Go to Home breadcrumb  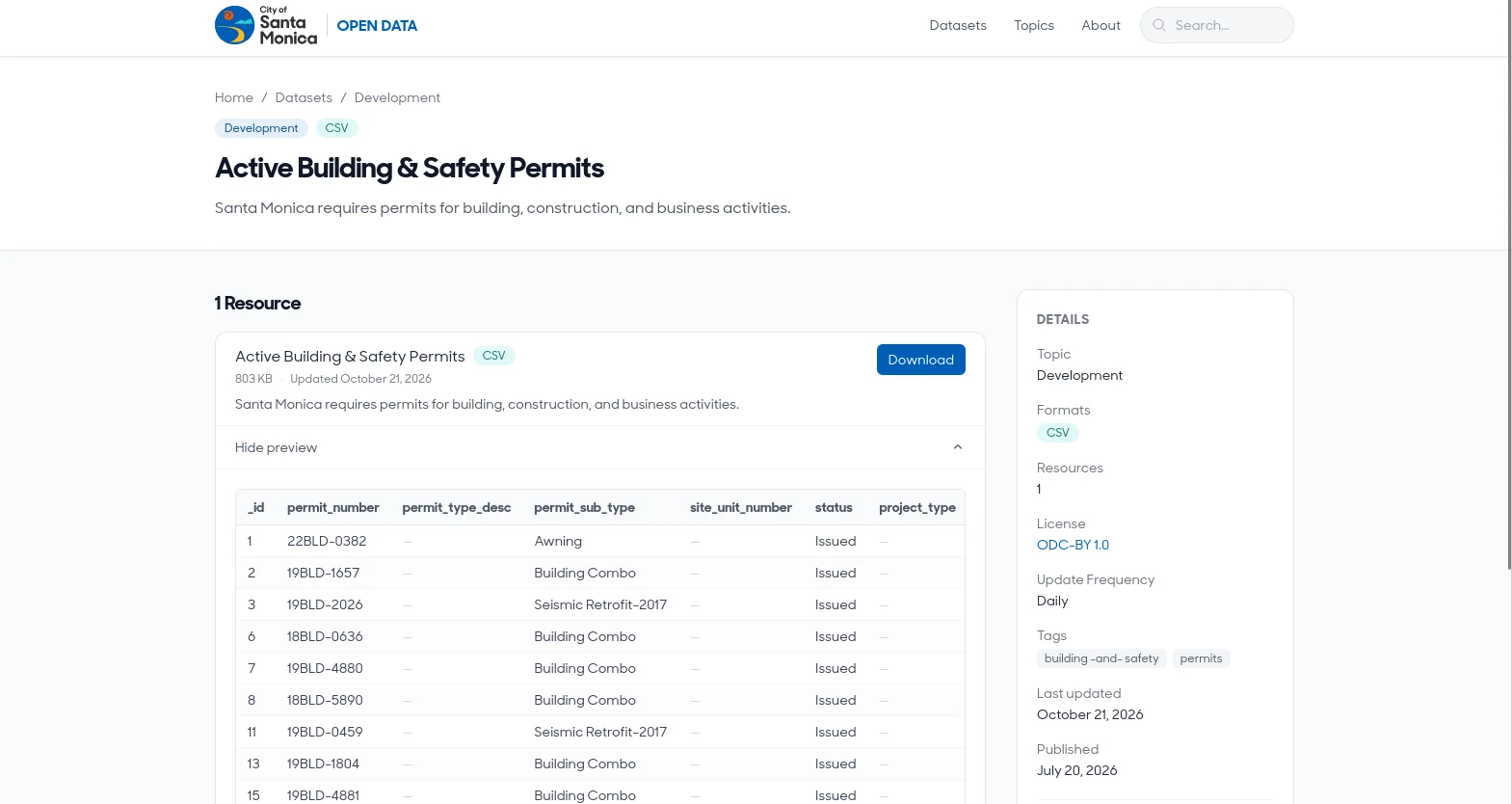[x=234, y=97]
